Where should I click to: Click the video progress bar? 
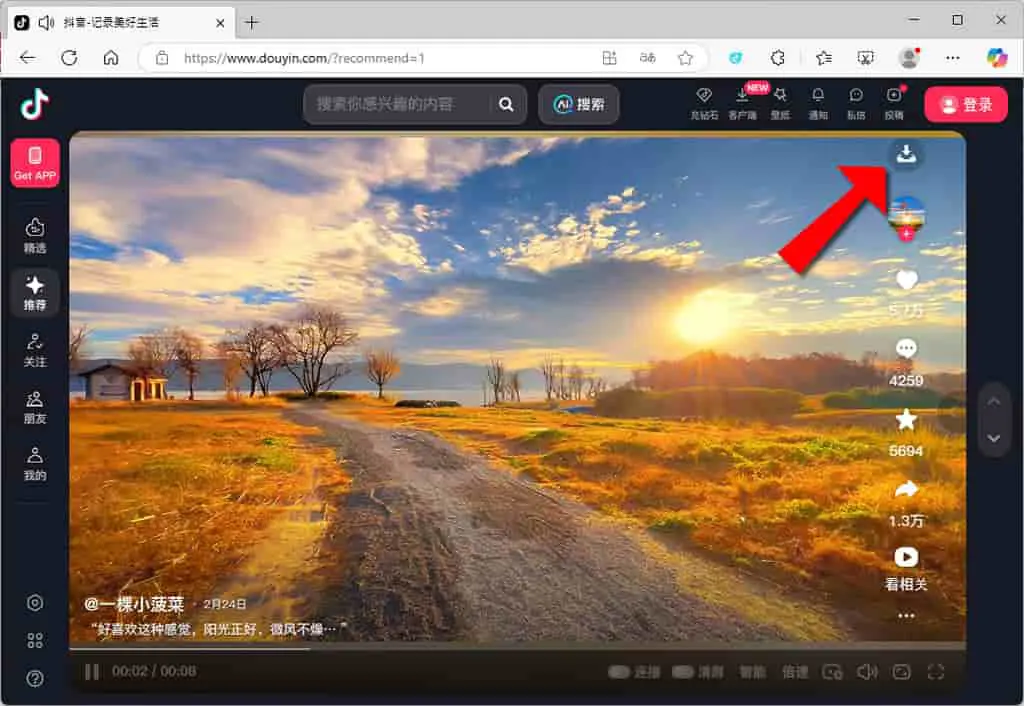point(517,649)
